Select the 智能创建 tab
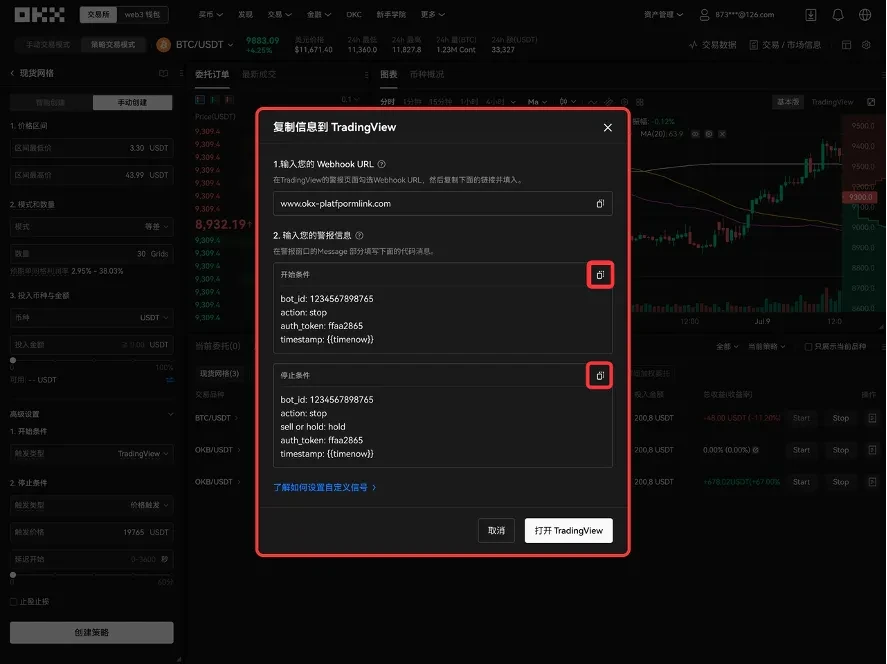The image size is (887, 664). [51, 102]
